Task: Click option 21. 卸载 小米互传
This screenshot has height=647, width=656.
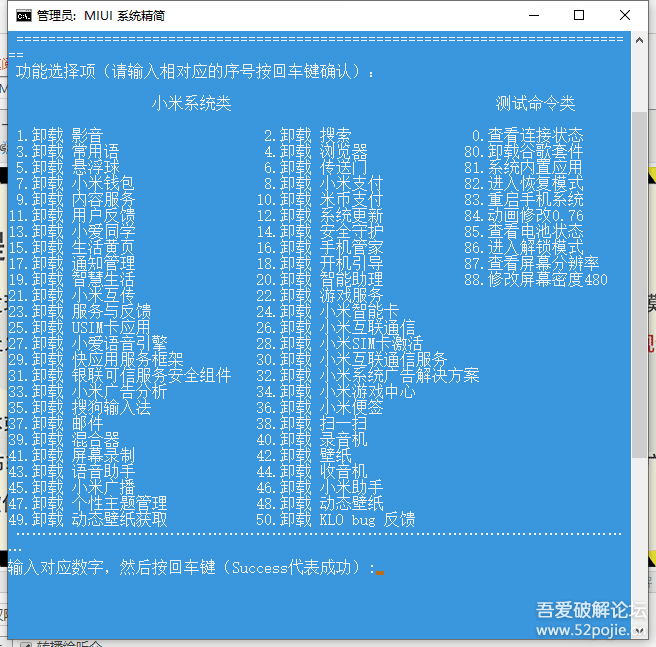Action: 72,295
